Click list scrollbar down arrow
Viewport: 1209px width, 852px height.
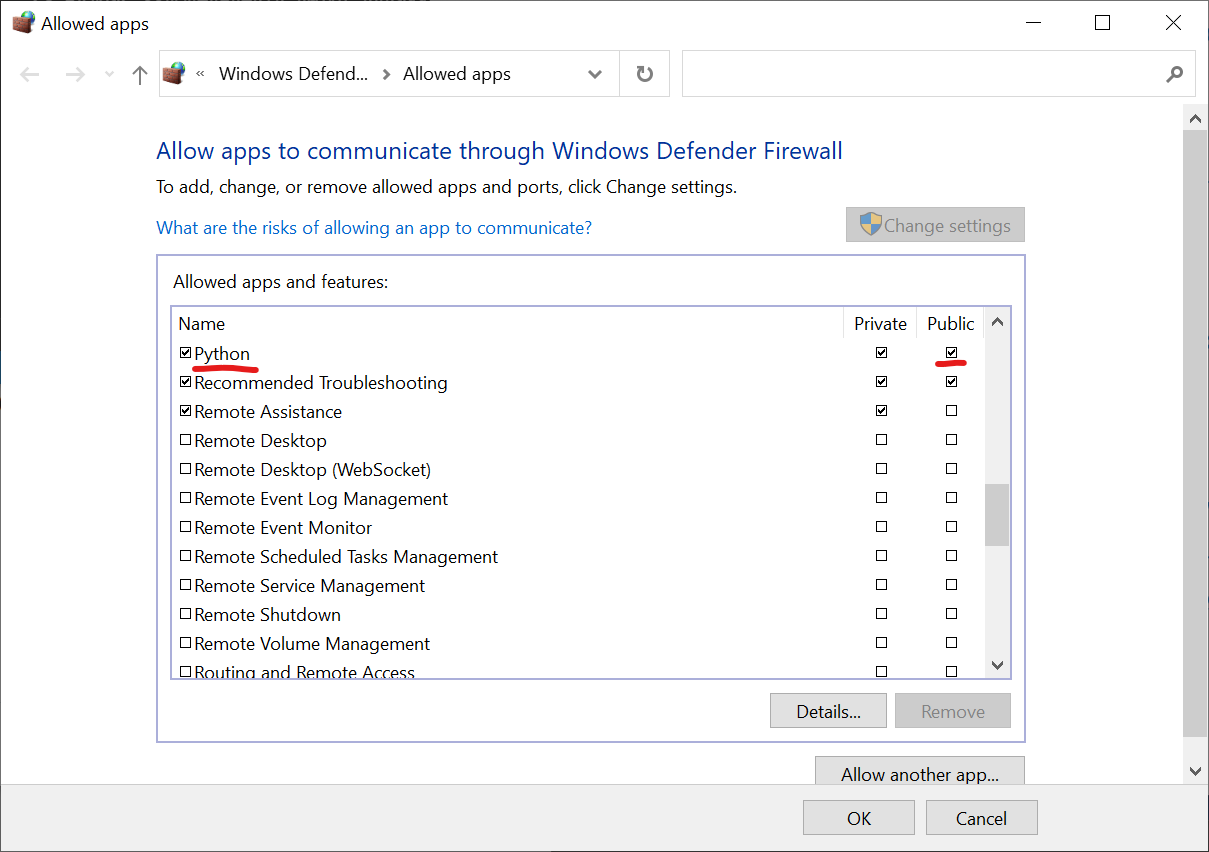coord(997,664)
